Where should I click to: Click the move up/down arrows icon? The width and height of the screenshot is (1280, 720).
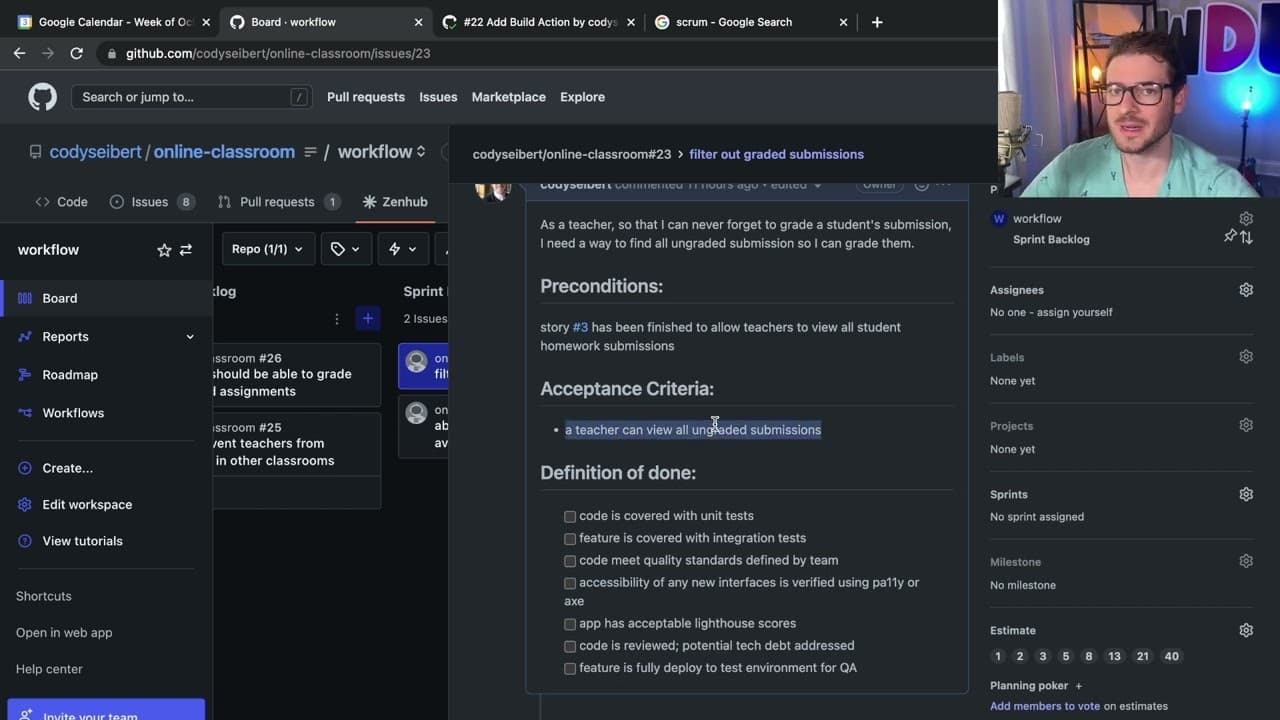click(x=1246, y=237)
